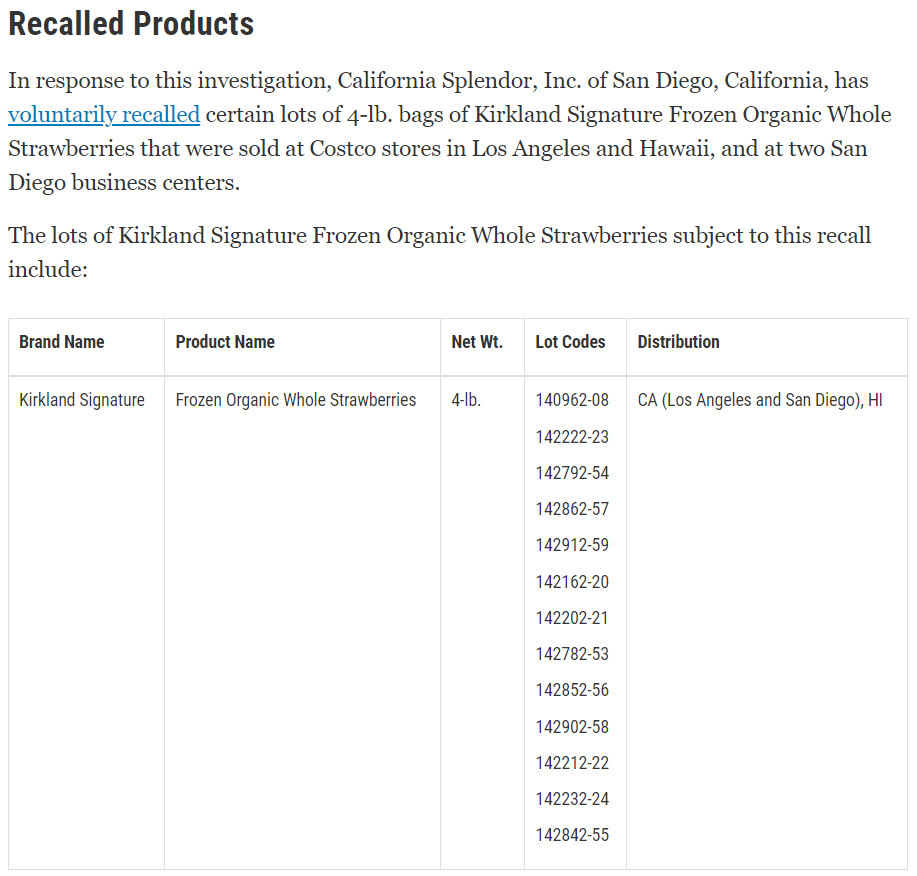Click lot code 142792-54

click(572, 473)
